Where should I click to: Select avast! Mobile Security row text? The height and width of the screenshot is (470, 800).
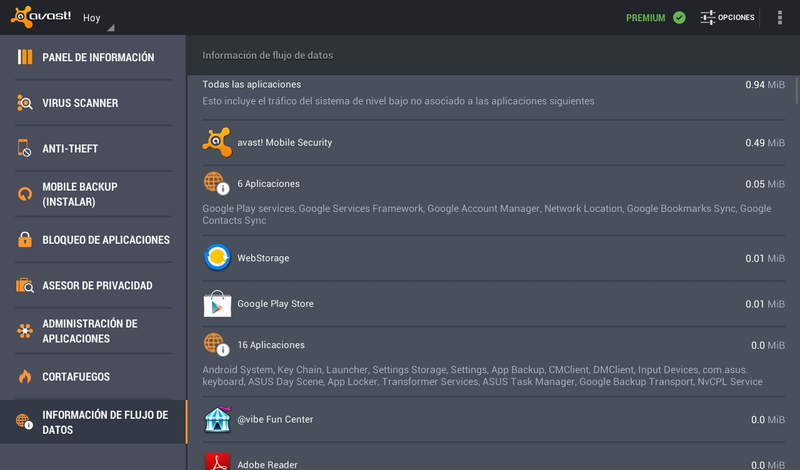pyautogui.click(x=284, y=142)
